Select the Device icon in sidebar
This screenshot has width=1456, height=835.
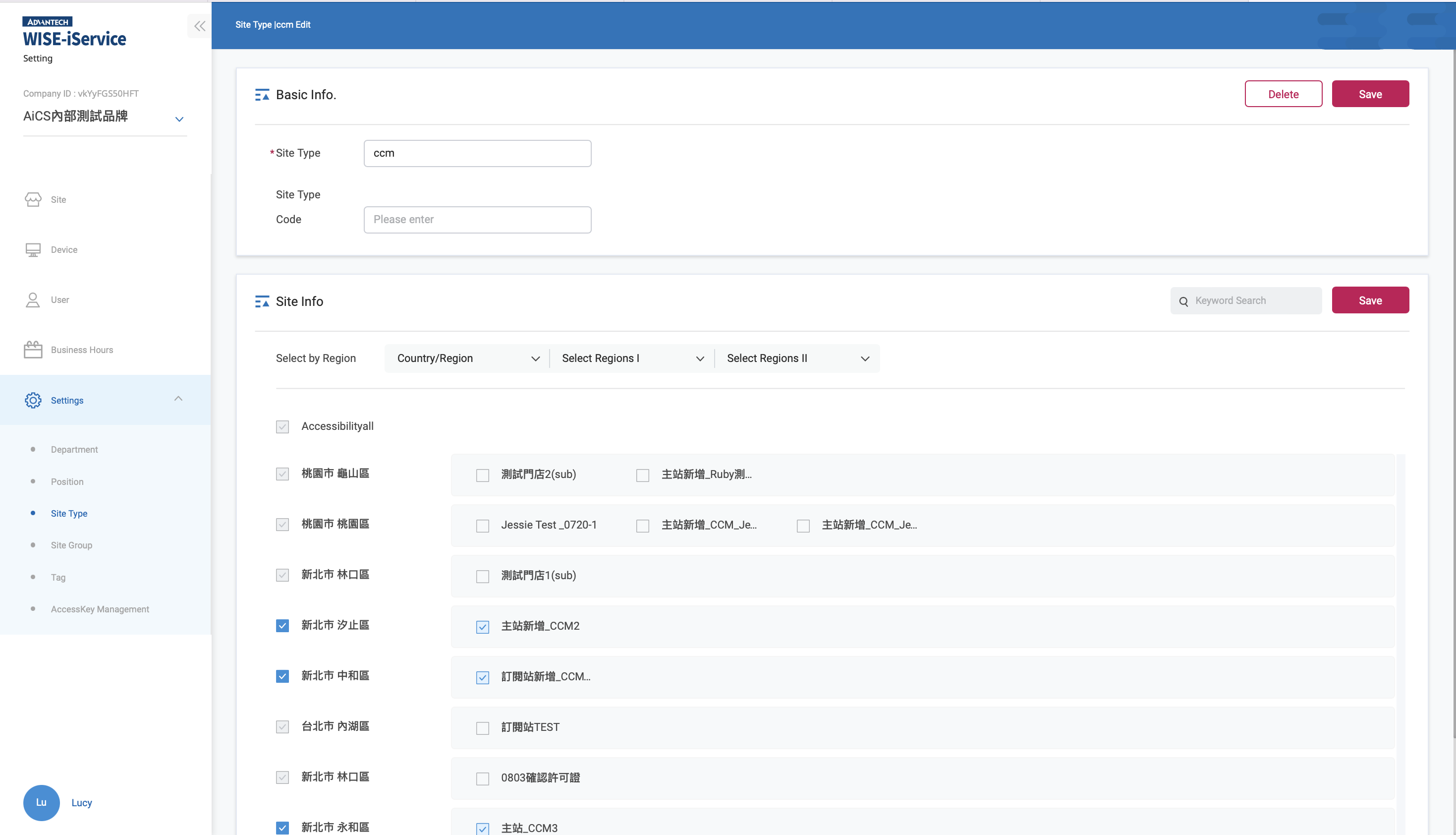pyautogui.click(x=33, y=249)
